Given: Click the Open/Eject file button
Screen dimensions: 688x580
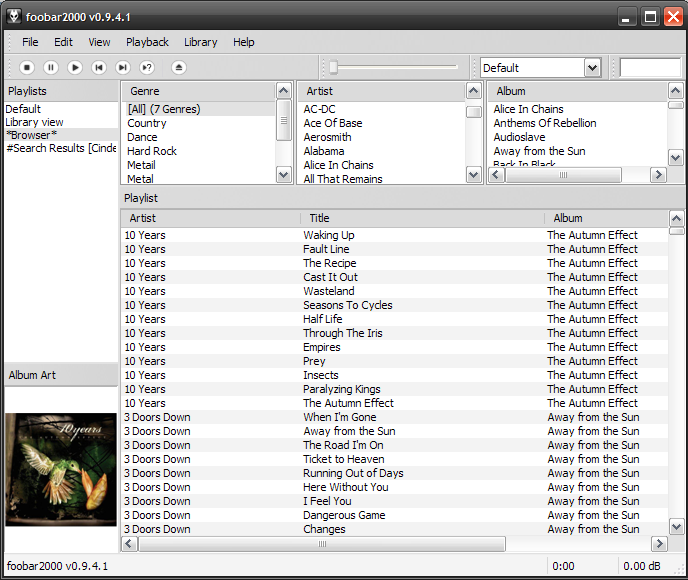Looking at the screenshot, I should click(x=179, y=68).
